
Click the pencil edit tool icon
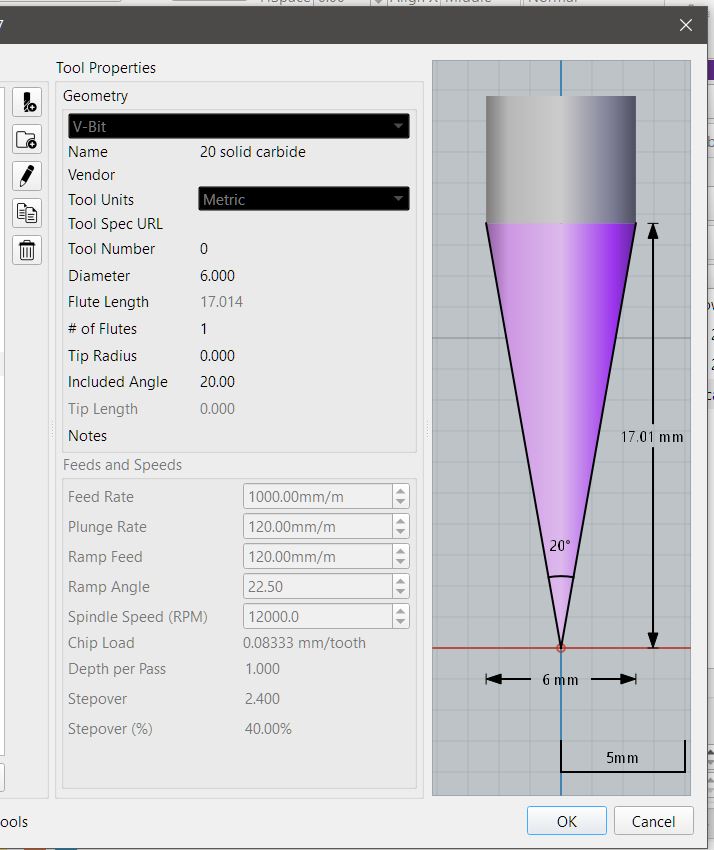point(27,176)
